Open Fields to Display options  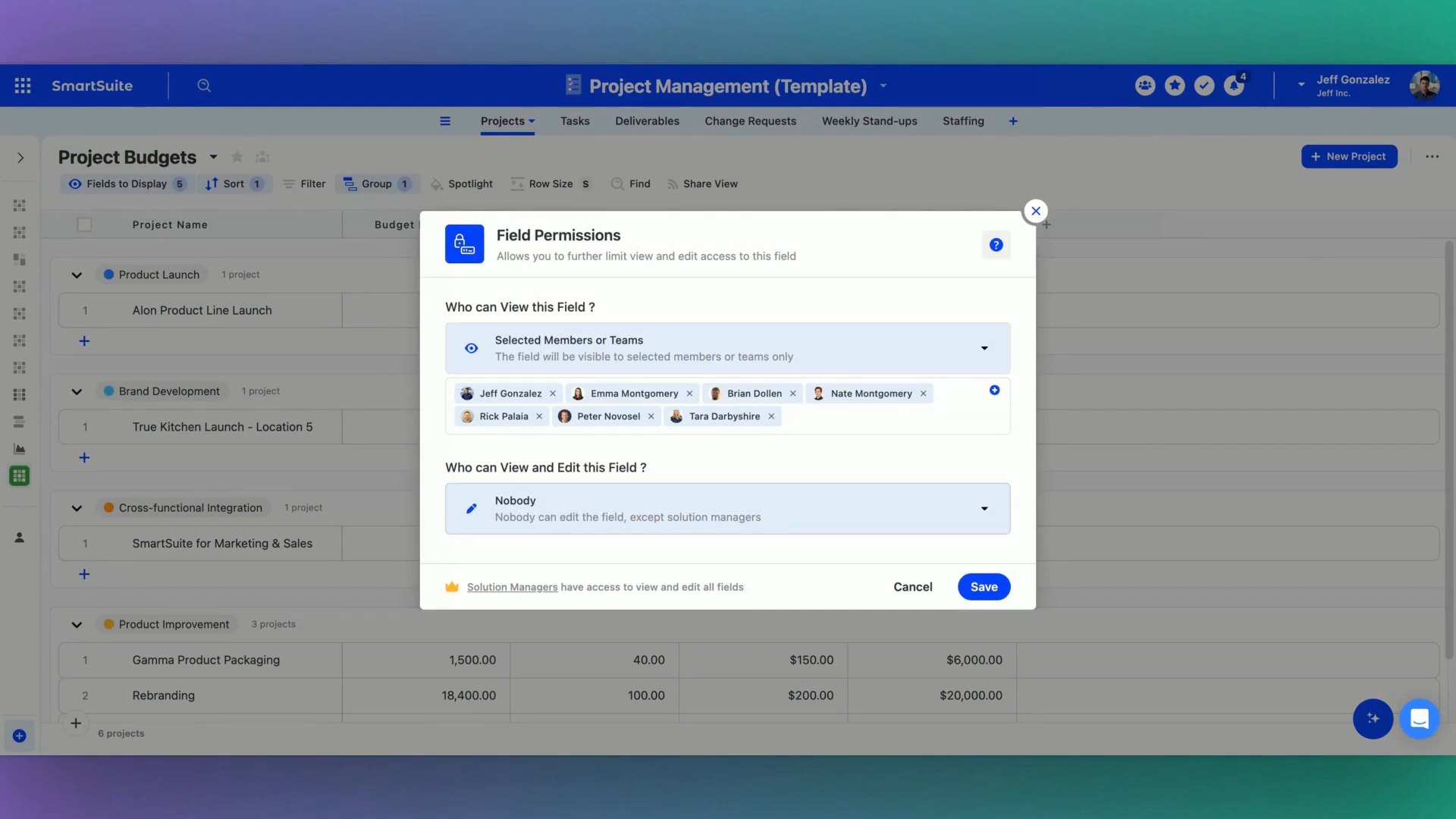[x=127, y=184]
